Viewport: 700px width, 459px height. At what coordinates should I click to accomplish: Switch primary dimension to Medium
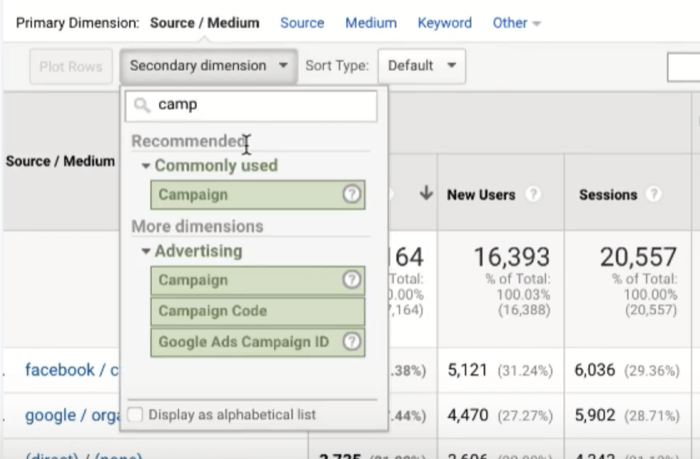371,23
